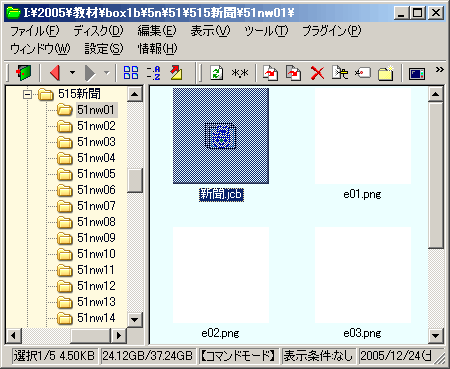Open the back history dropdown arrow
The height and width of the screenshot is (369, 450).
click(x=72, y=72)
